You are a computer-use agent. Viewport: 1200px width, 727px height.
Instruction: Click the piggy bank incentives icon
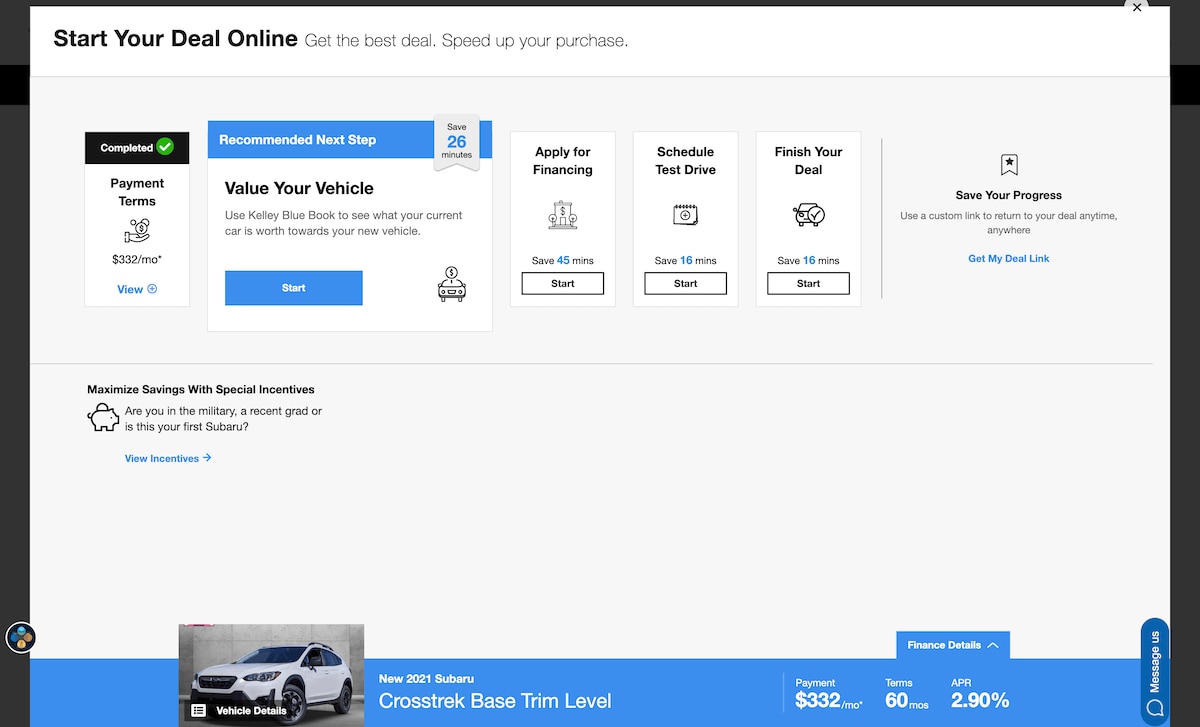tap(103, 418)
